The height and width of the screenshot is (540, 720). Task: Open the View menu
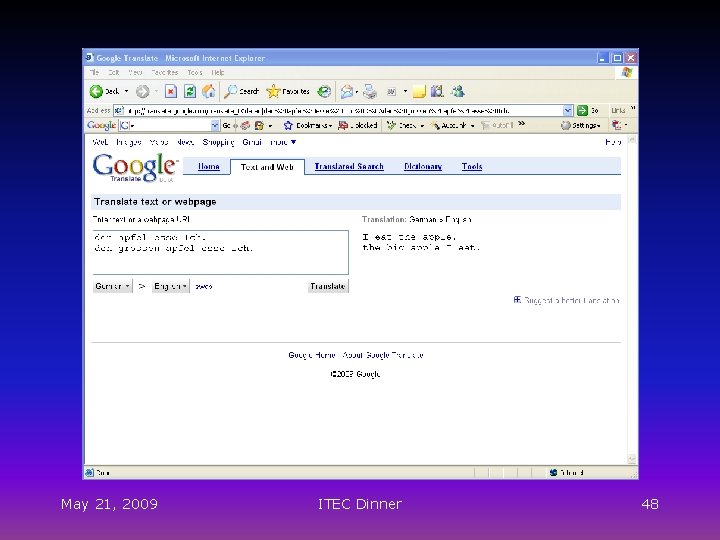[135, 73]
